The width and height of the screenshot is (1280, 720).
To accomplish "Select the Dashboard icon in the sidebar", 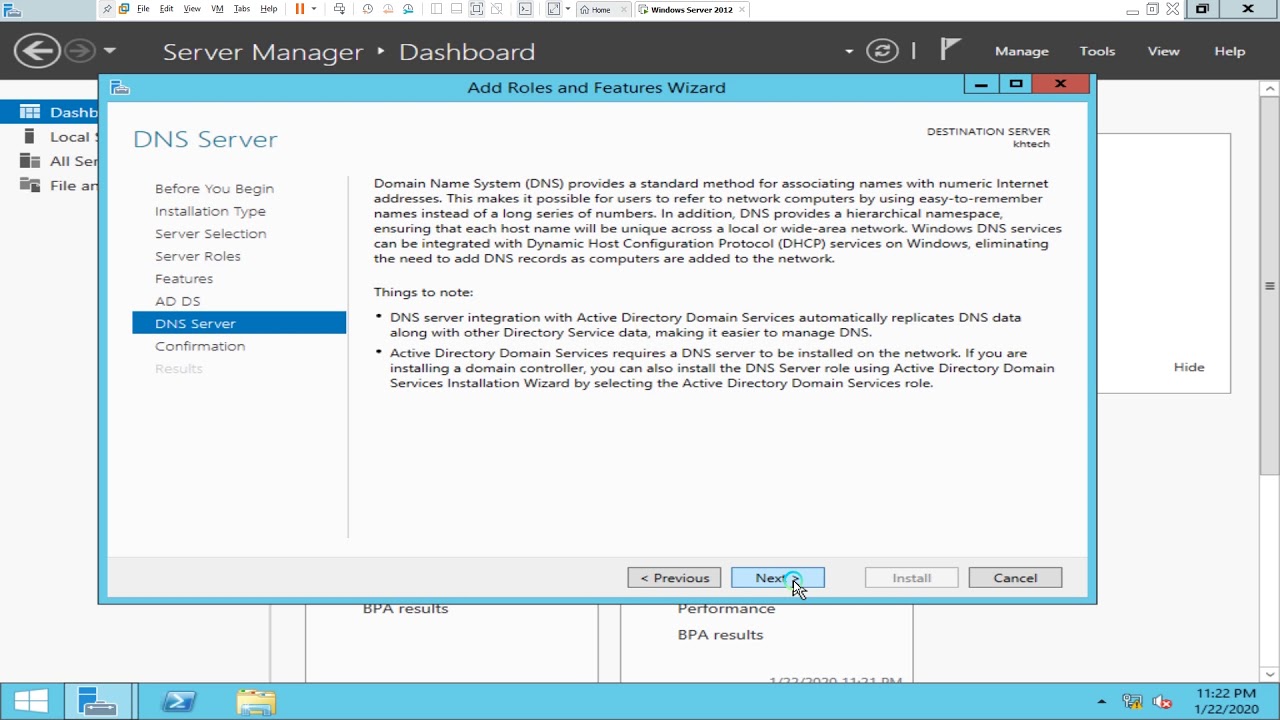I will (30, 112).
